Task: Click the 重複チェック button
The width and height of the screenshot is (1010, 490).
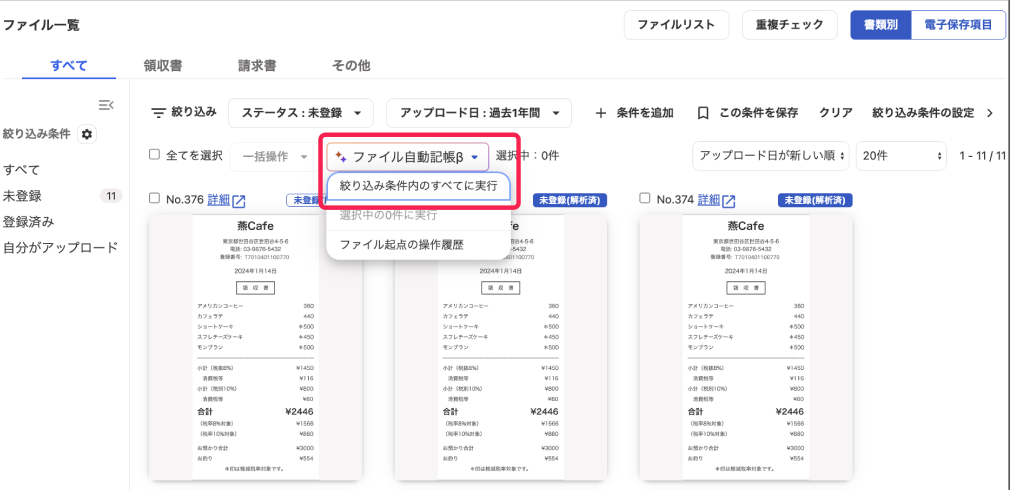Action: coord(790,25)
